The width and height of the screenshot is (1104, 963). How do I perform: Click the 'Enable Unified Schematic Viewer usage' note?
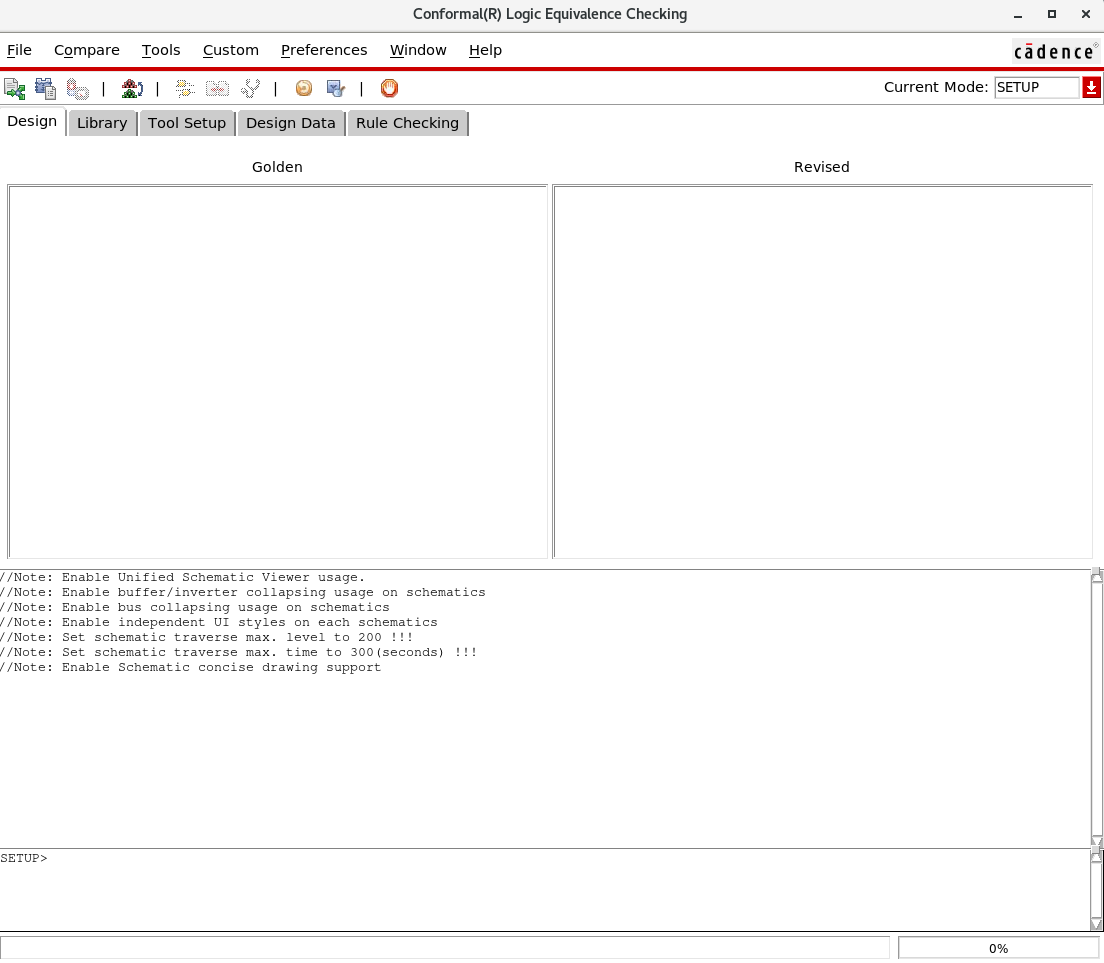182,577
